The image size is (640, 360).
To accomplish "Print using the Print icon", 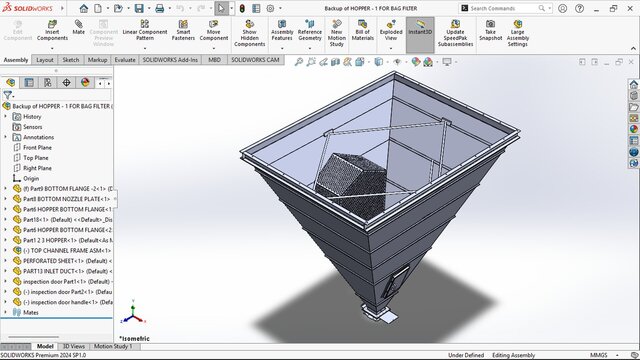I will point(160,8).
